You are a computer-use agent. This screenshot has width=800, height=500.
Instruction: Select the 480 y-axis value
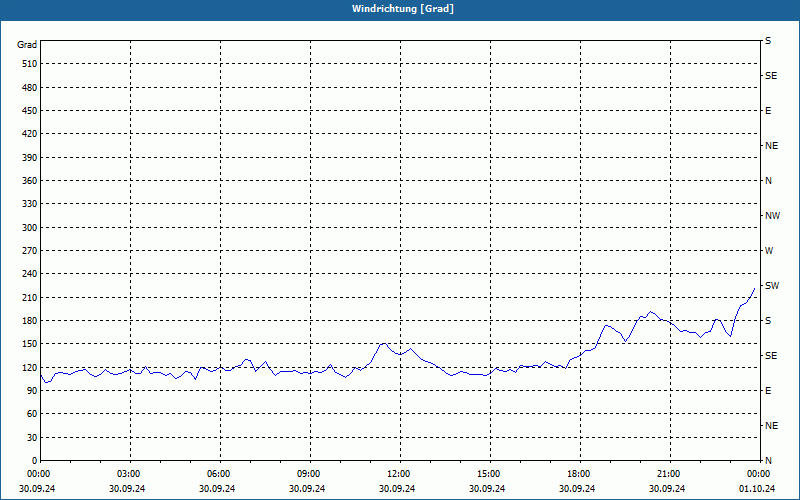30,88
